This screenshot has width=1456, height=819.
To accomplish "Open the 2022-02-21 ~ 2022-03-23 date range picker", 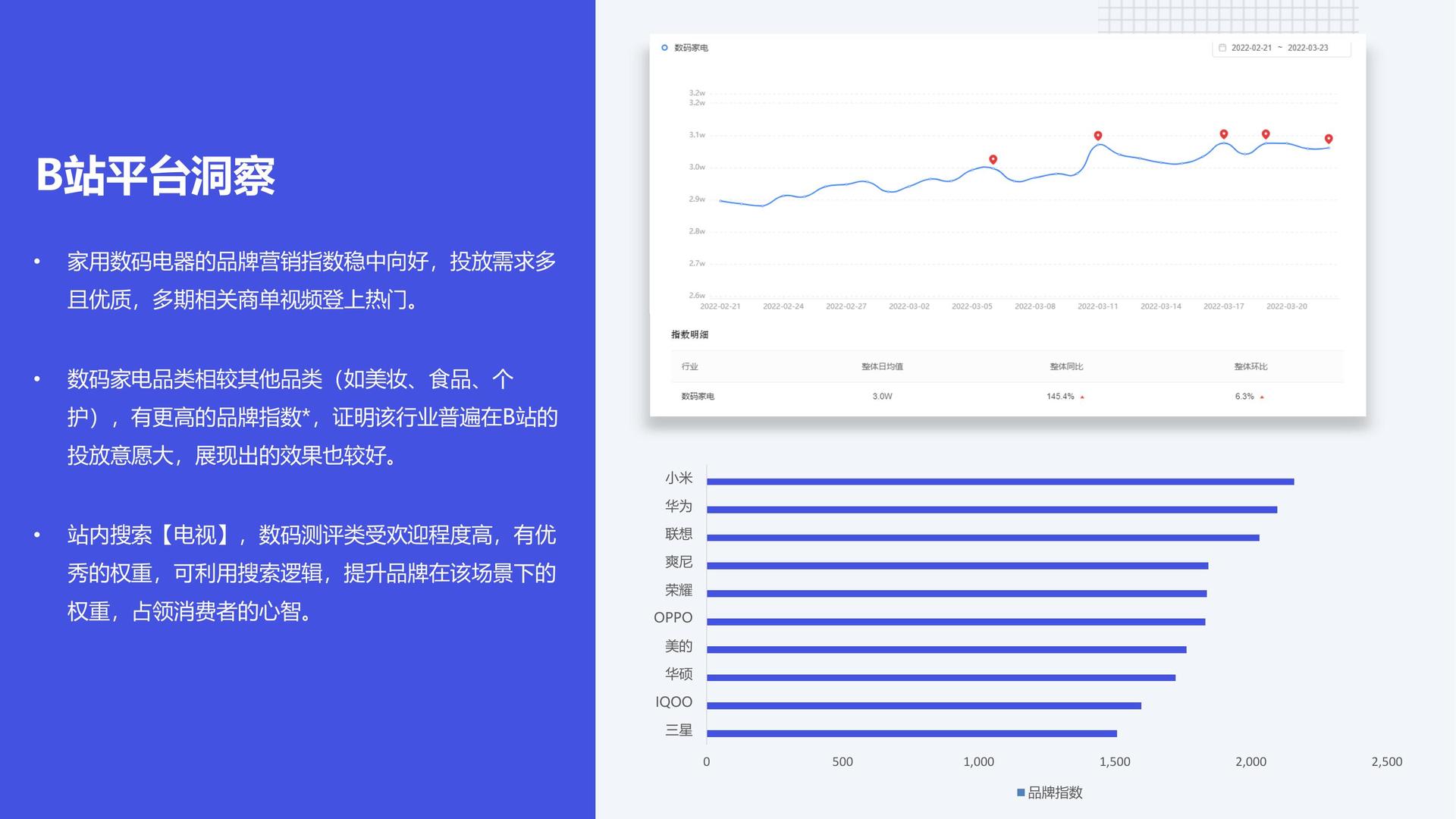I will [1281, 48].
